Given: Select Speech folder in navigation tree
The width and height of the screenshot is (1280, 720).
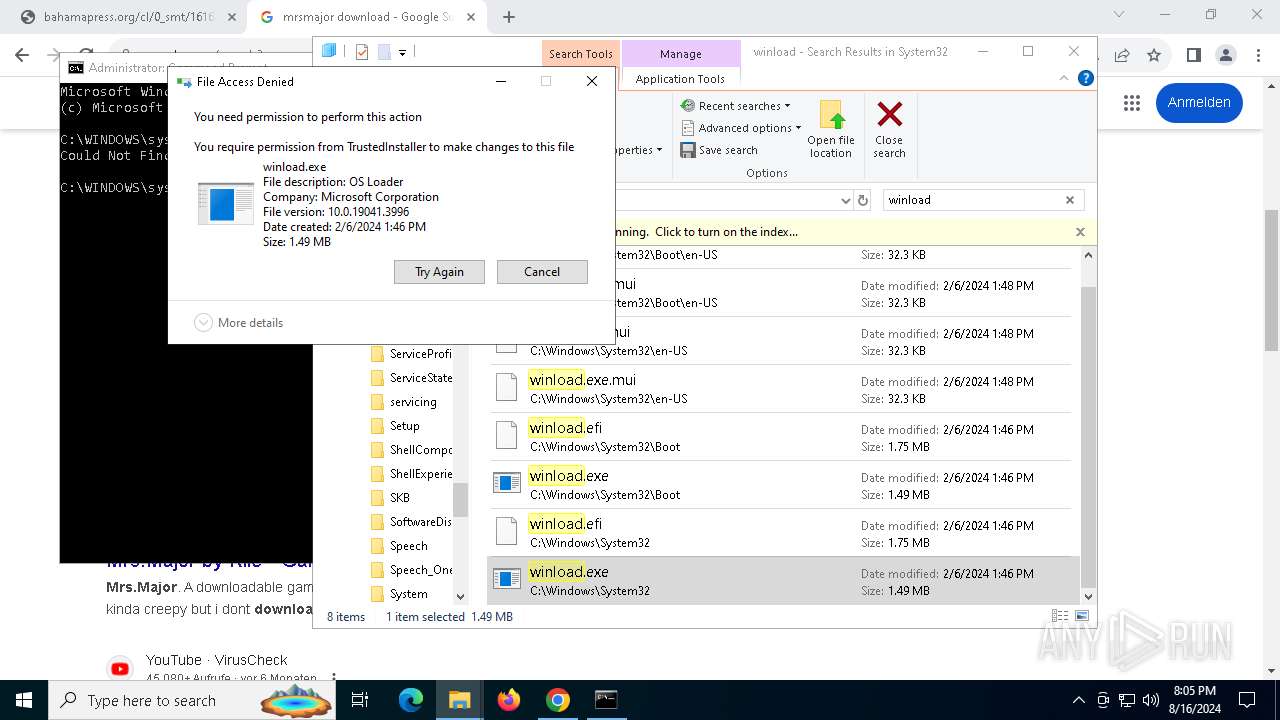Looking at the screenshot, I should point(400,546).
